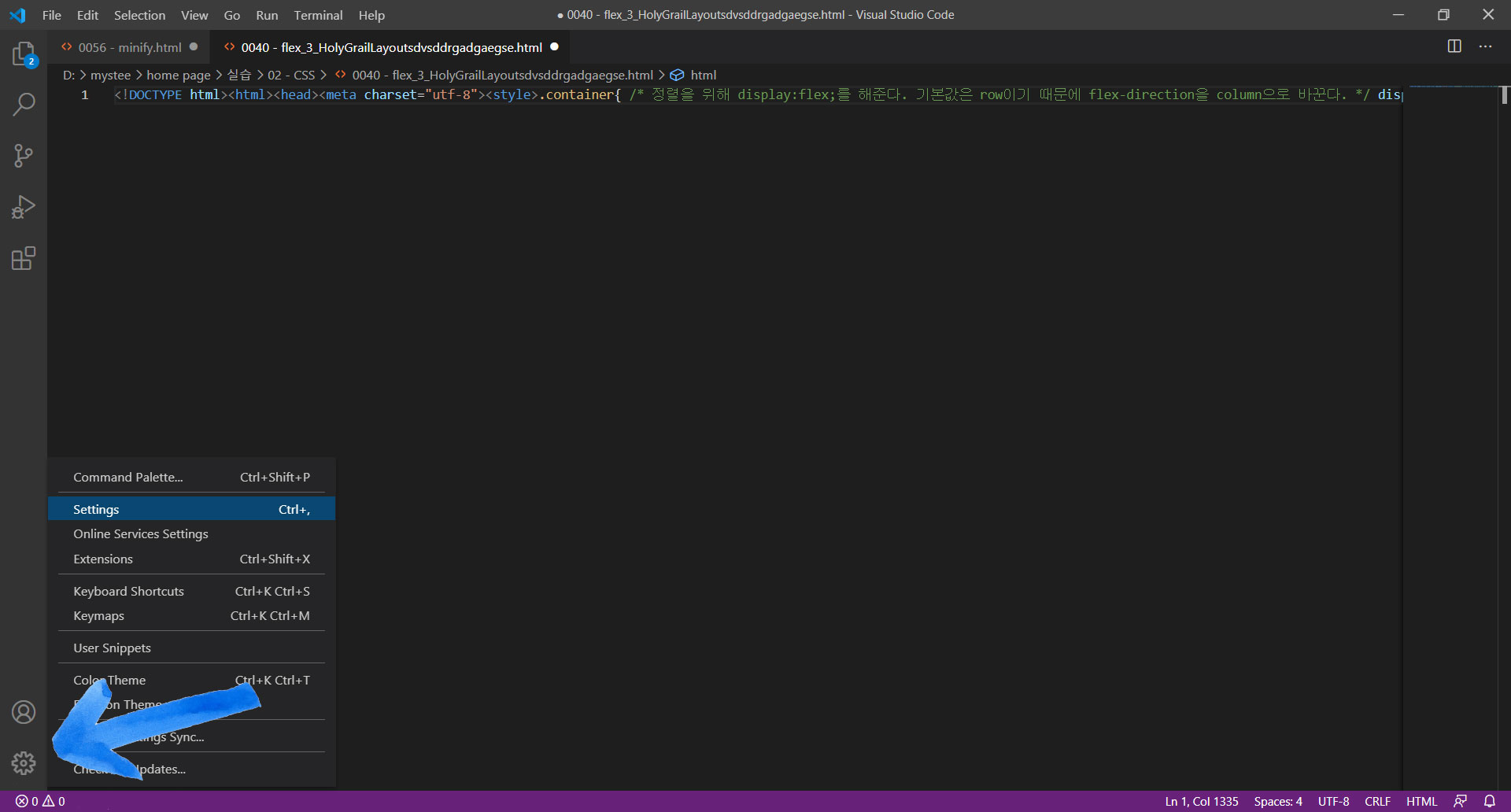Change language mode via HTML indicator
This screenshot has height=812, width=1511.
pos(1421,801)
